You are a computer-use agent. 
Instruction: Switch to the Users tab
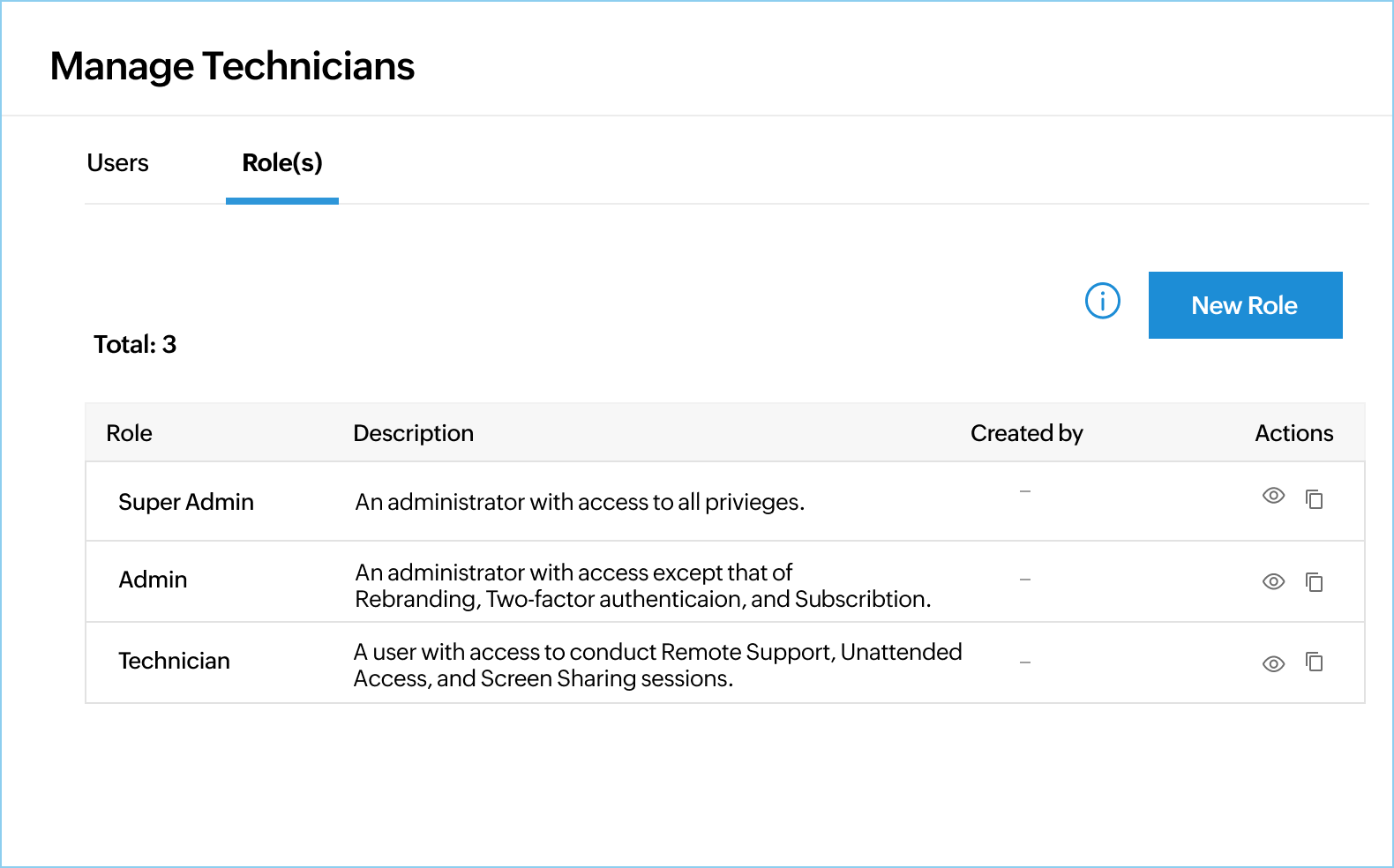[117, 162]
